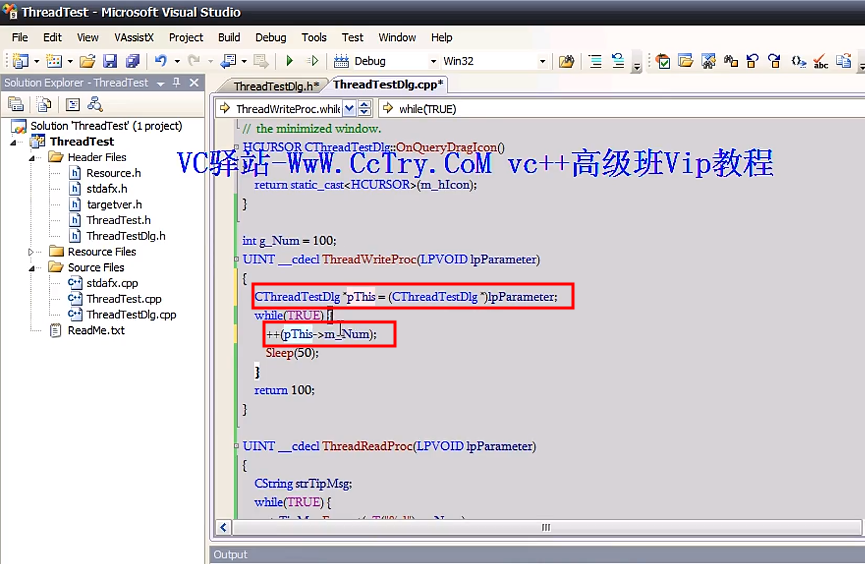Image resolution: width=865 pixels, height=564 pixels.
Task: Click Visual Assist paste from clipboards icon
Action: 843,61
